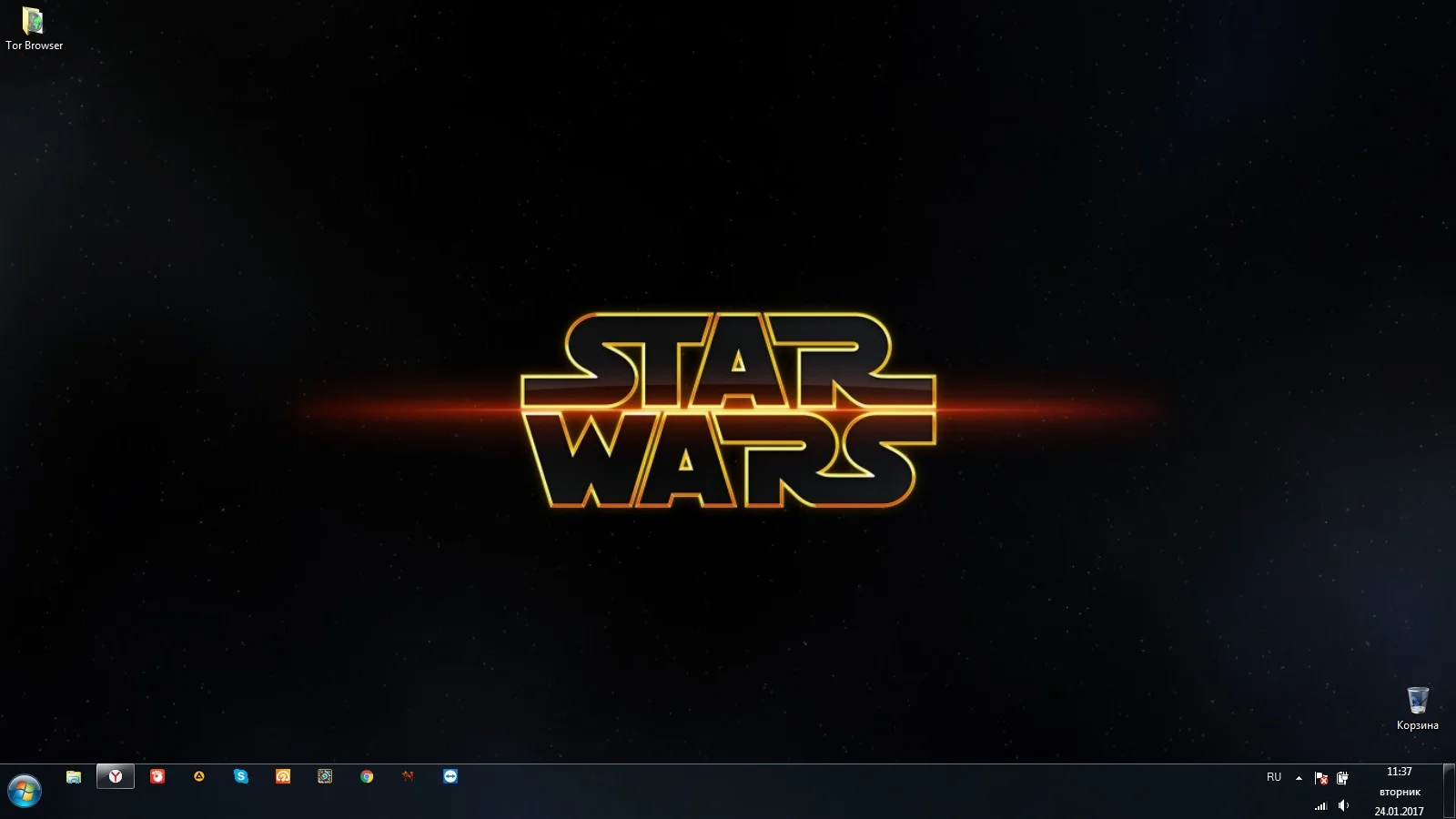This screenshot has height=819, width=1456.
Task: Launch the red recorder app in taskbar
Action: pos(157,776)
